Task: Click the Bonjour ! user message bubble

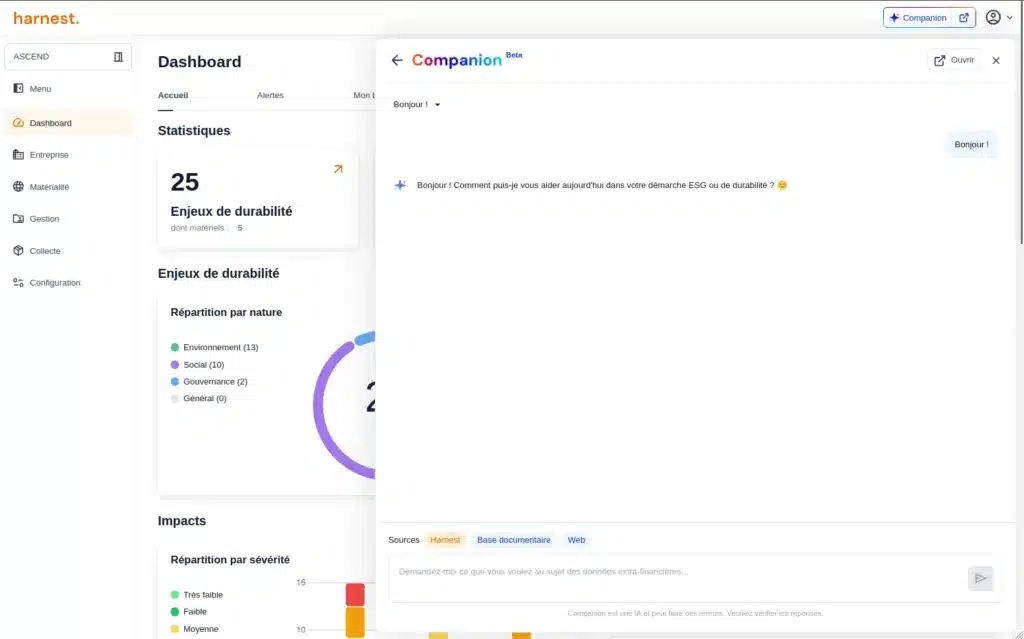Action: pos(971,144)
